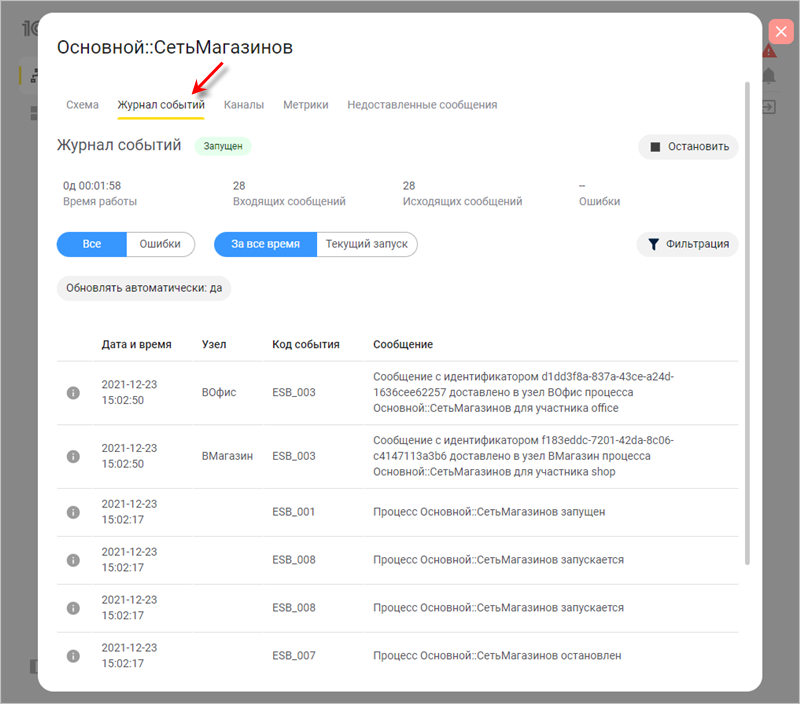The width and height of the screenshot is (800, 704).
Task: Click info icon for the ESB_001 event row
Action: click(x=73, y=512)
